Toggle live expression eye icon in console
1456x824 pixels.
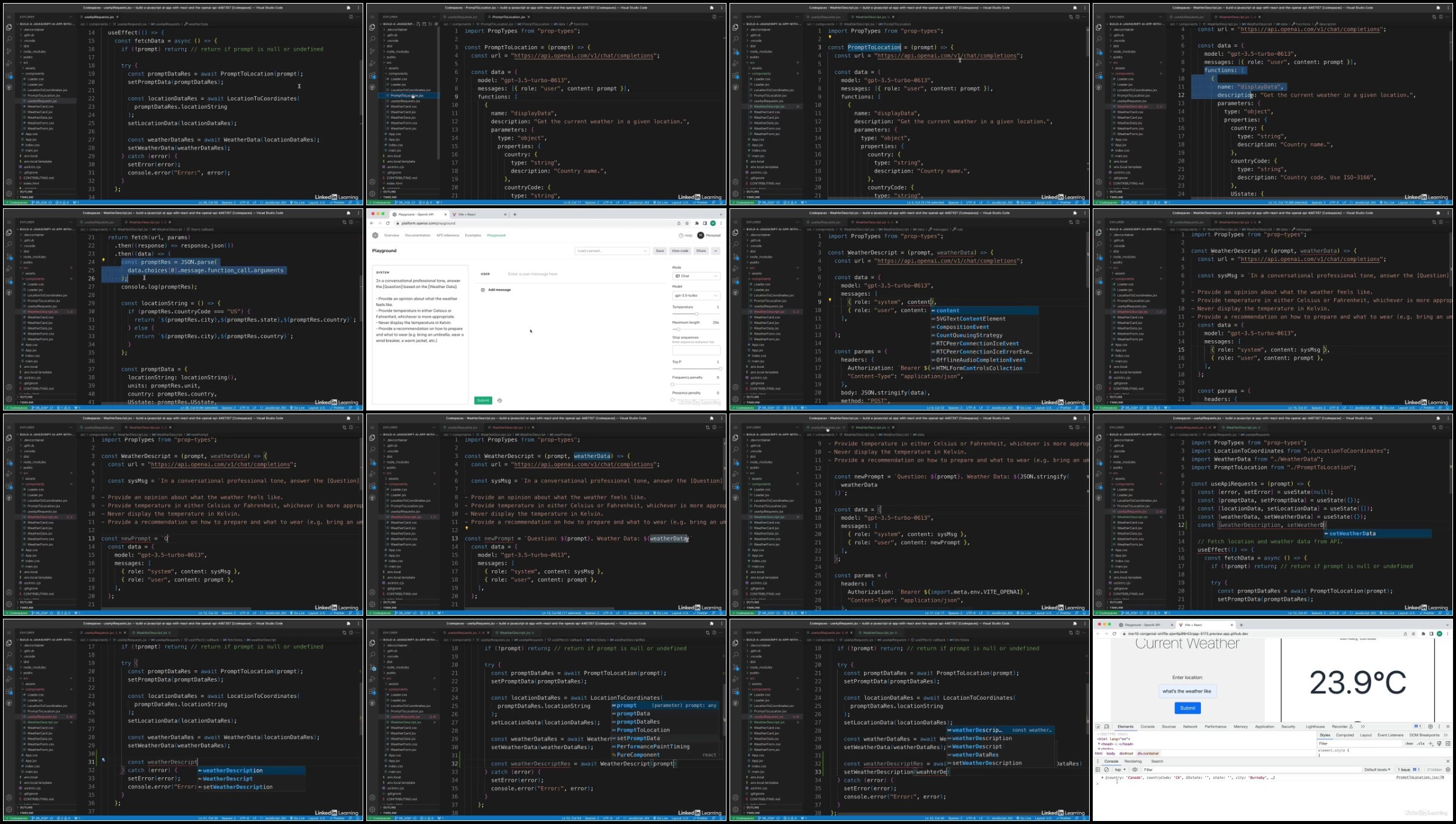click(1135, 769)
